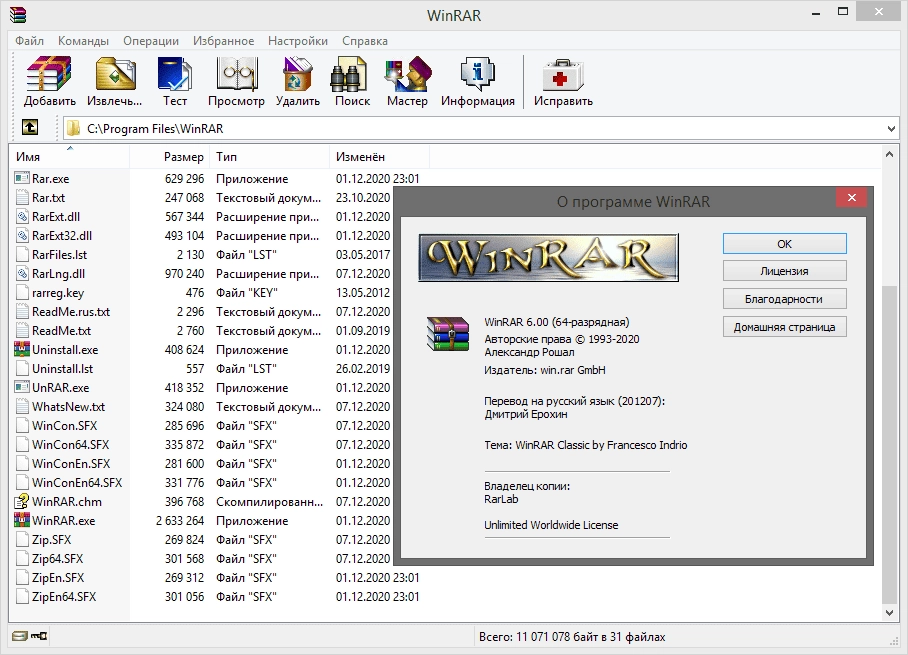Click the Благодарности button

pyautogui.click(x=785, y=299)
